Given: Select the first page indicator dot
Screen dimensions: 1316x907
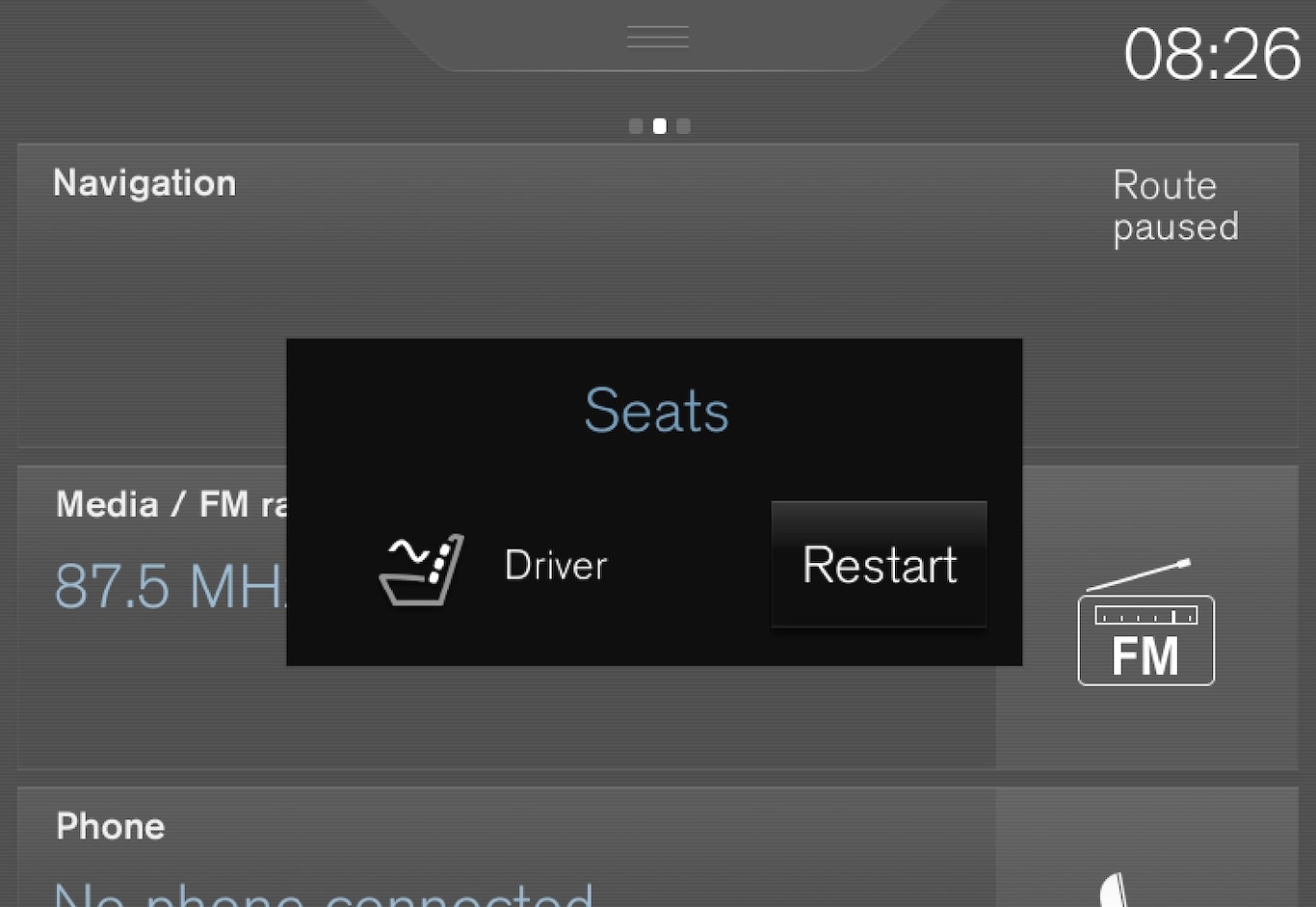Looking at the screenshot, I should point(636,126).
